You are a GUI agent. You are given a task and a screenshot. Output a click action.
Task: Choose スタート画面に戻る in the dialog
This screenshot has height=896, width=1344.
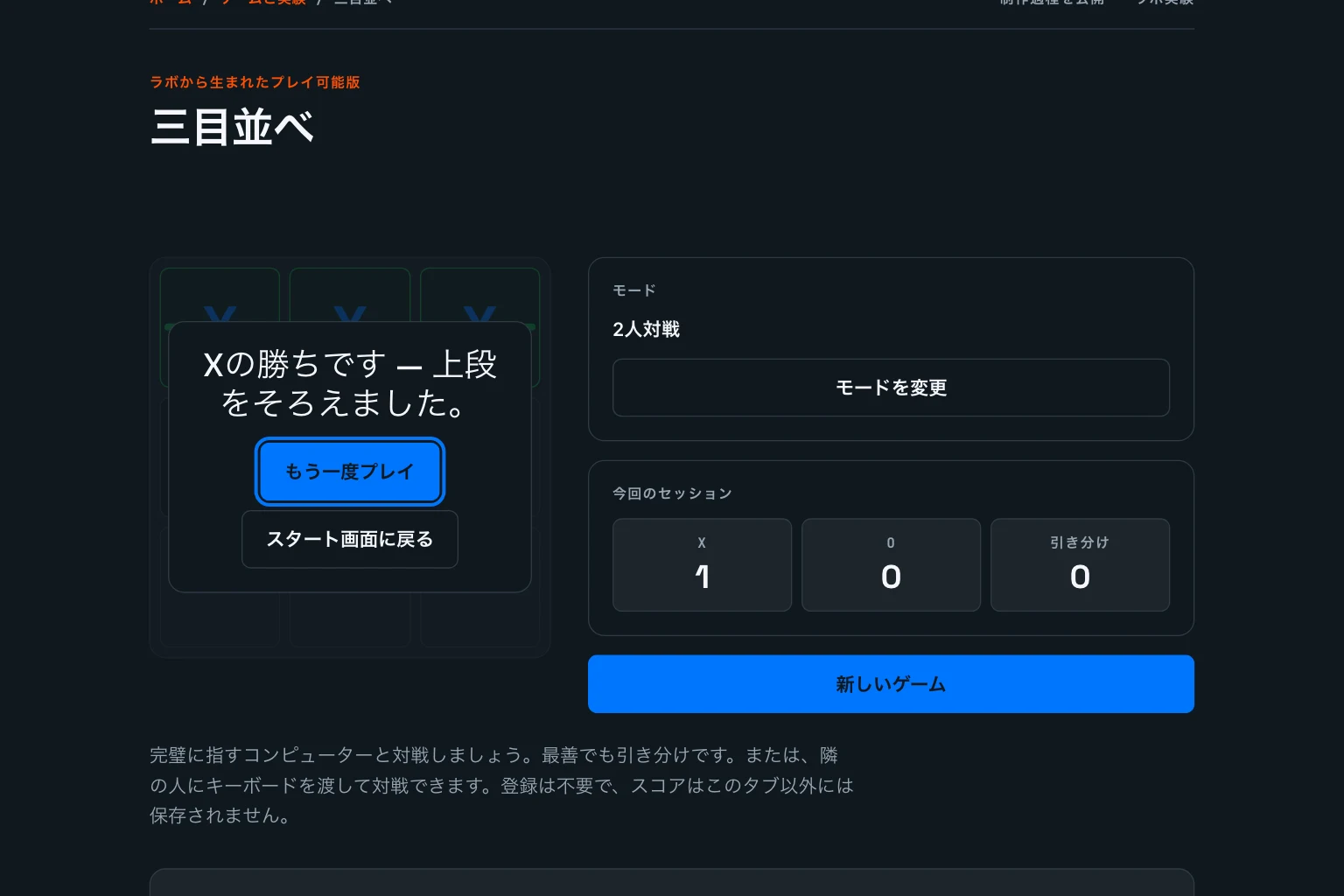pyautogui.click(x=350, y=539)
